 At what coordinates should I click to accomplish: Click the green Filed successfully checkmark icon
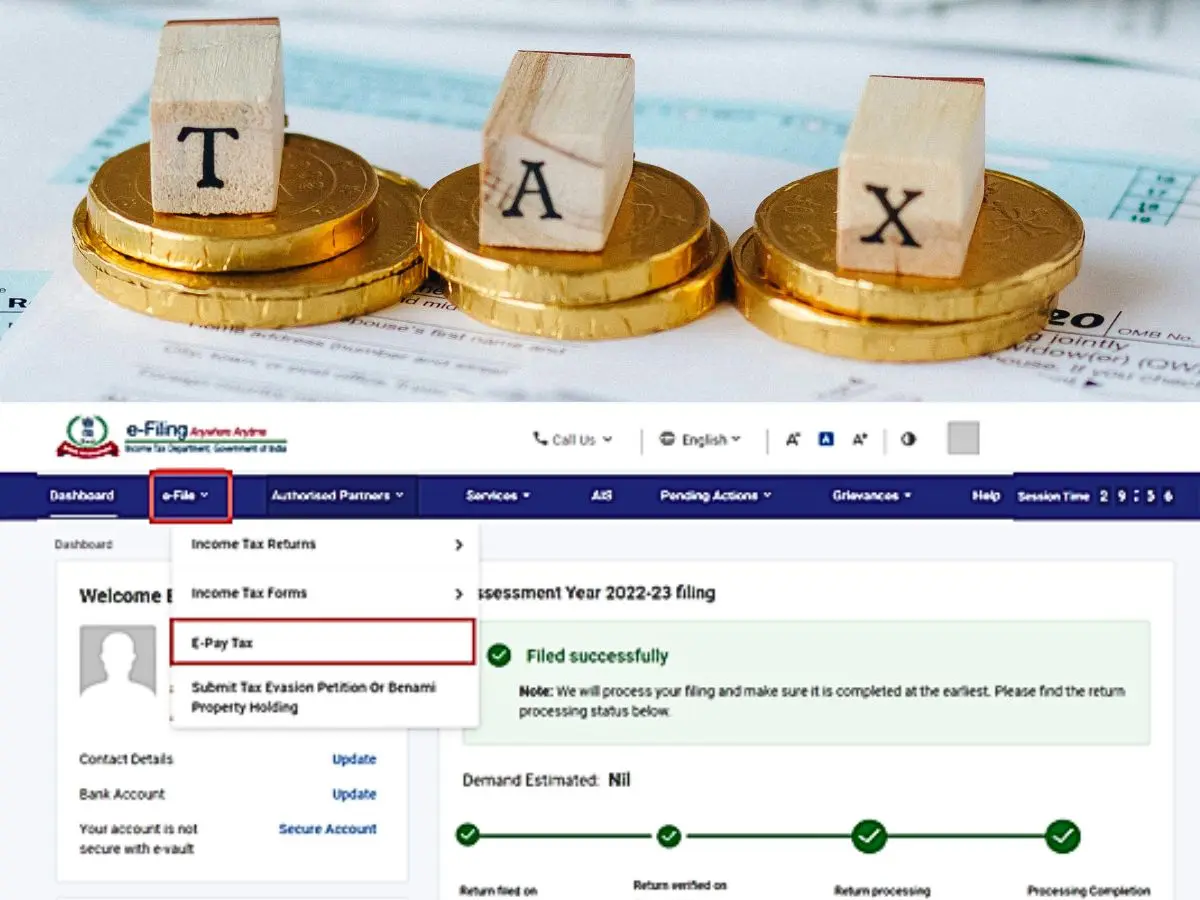point(499,656)
